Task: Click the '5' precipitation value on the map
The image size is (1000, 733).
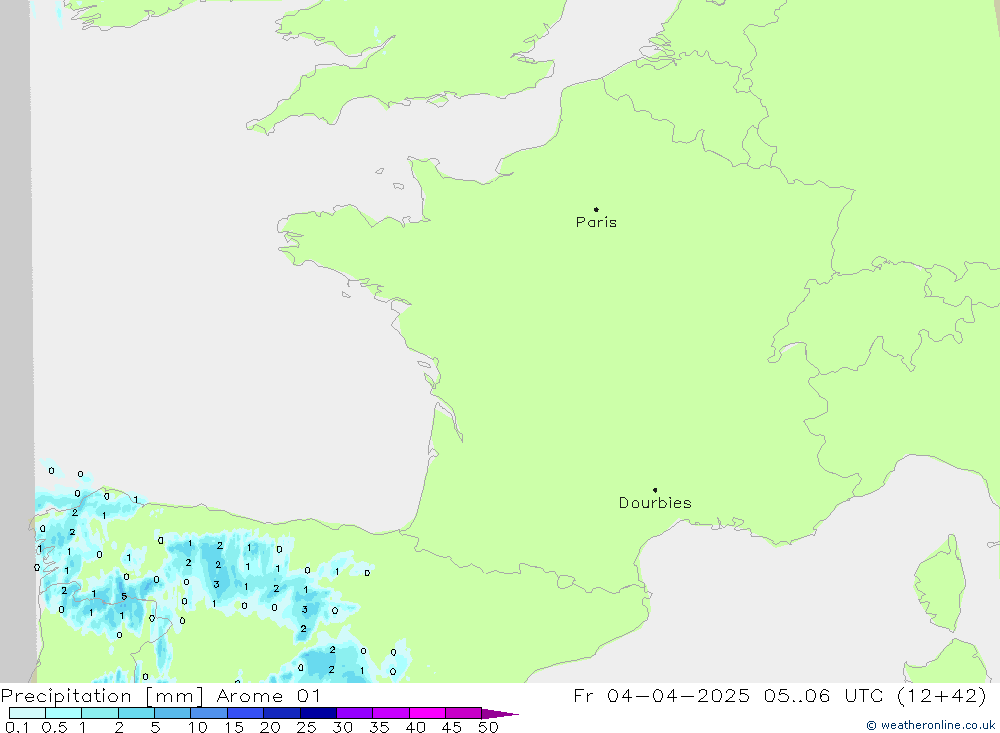Action: coord(124,597)
